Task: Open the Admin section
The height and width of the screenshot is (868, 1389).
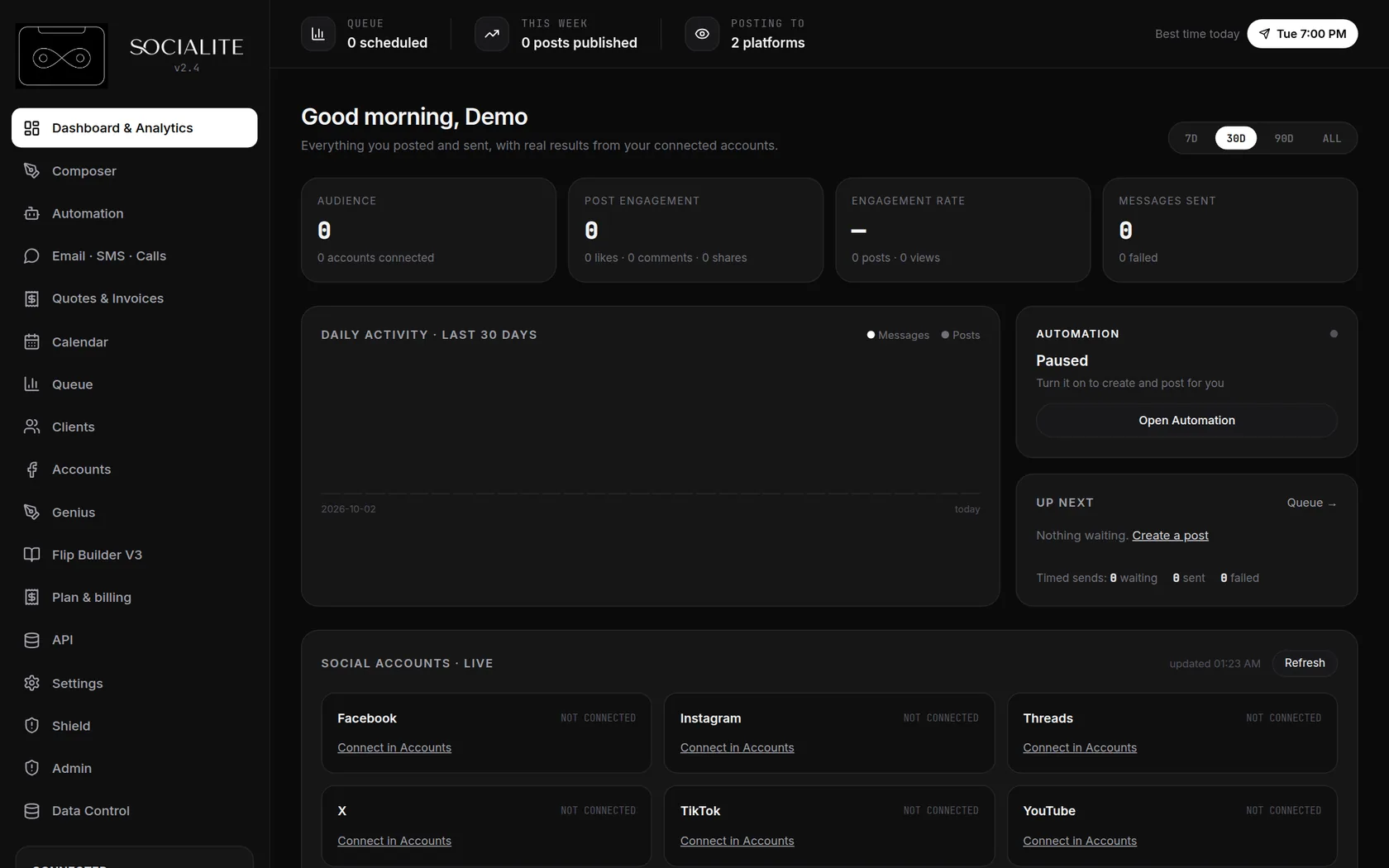Action: (134, 768)
